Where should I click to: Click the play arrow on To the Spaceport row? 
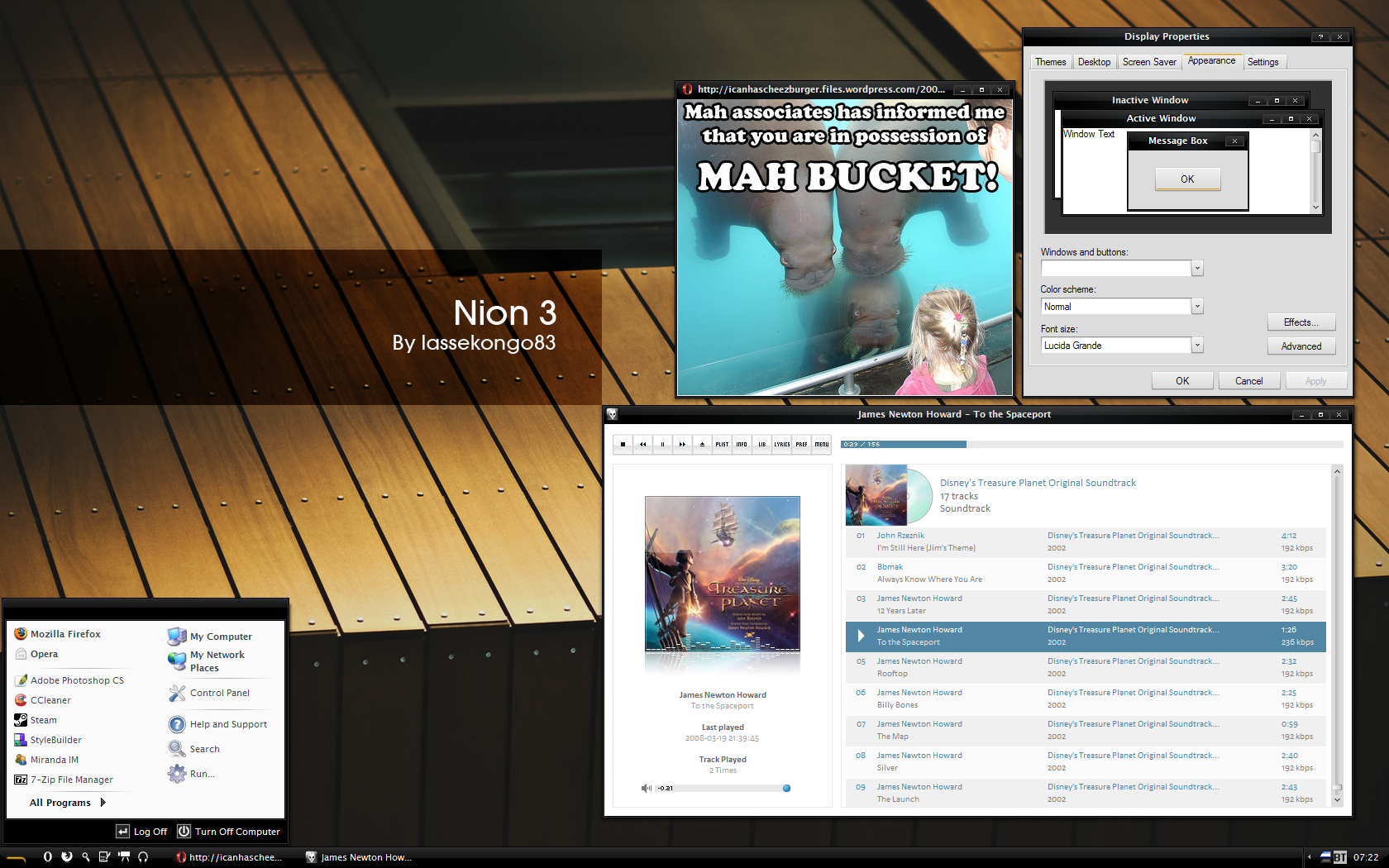[861, 636]
